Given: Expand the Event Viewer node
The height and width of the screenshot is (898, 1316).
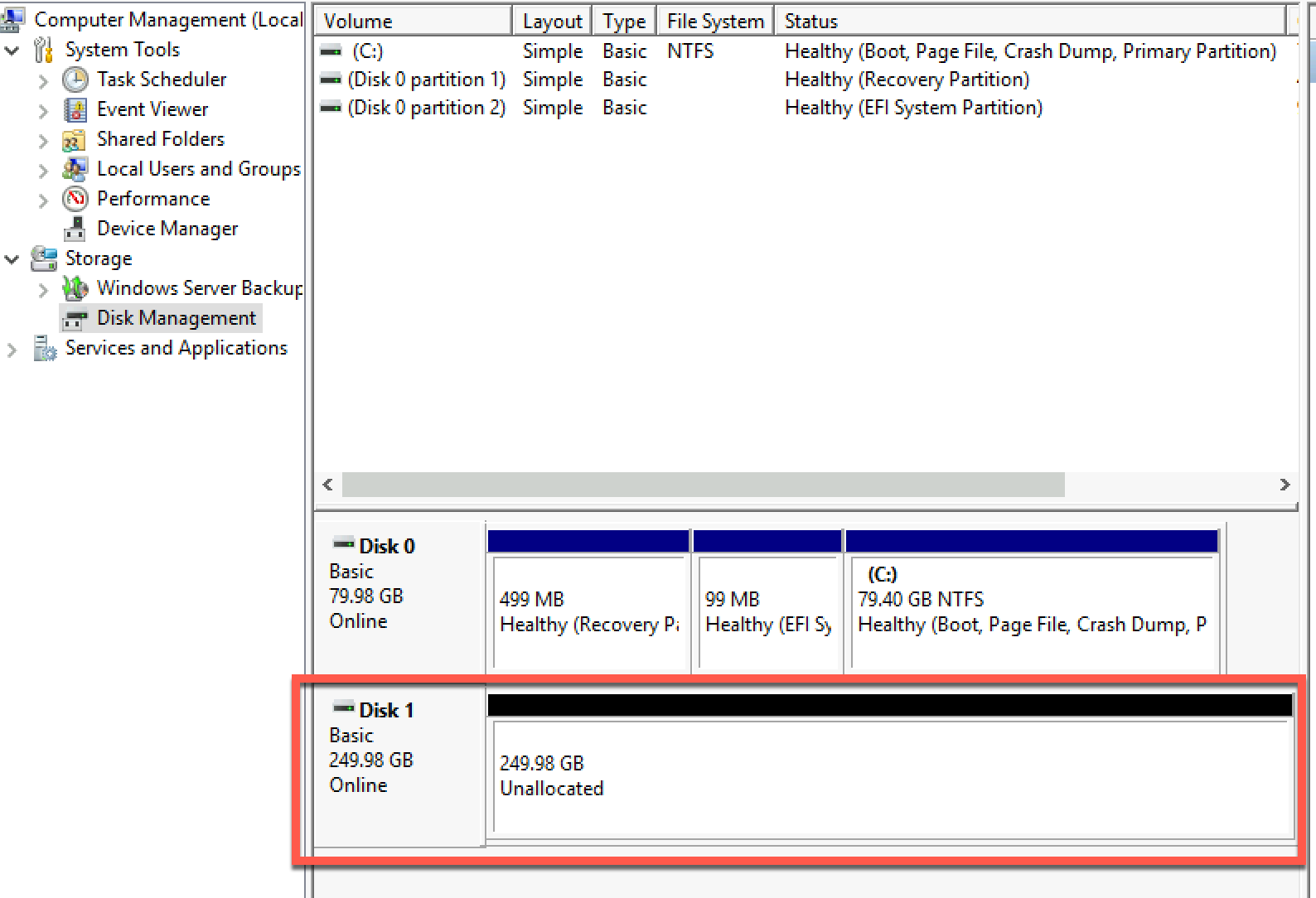Looking at the screenshot, I should pyautogui.click(x=43, y=111).
